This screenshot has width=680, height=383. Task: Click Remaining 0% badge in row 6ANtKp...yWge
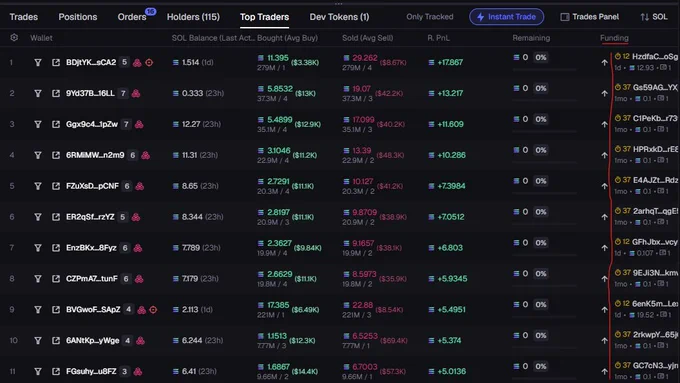541,335
